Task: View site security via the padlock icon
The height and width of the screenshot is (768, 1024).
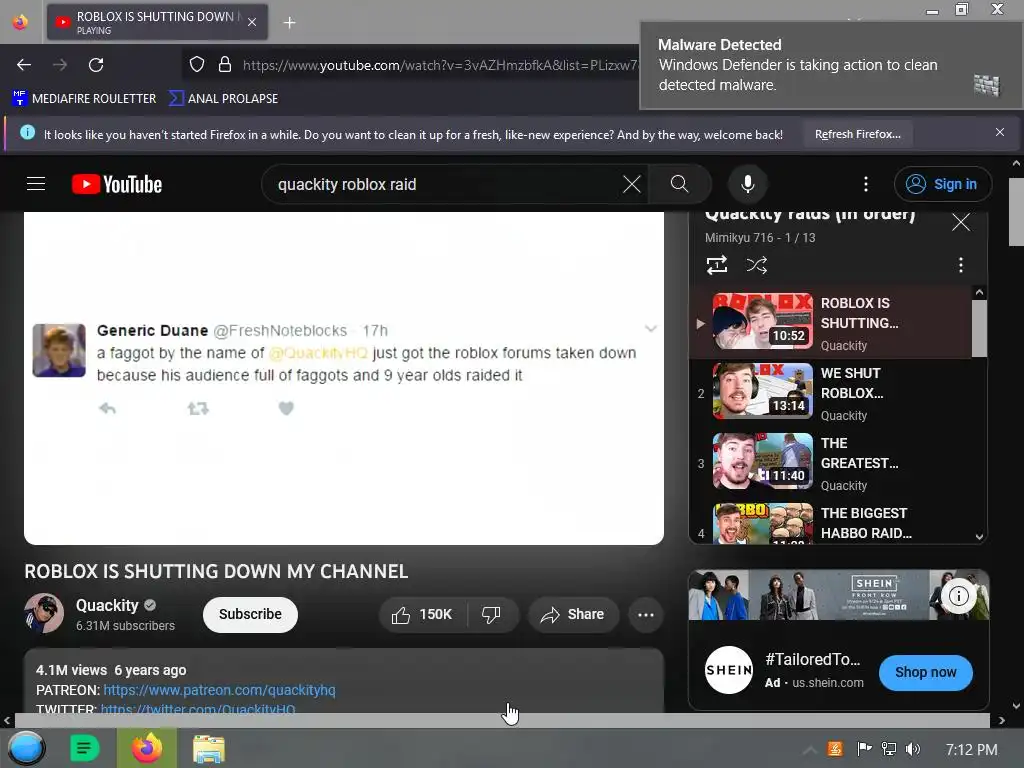Action: click(x=225, y=65)
